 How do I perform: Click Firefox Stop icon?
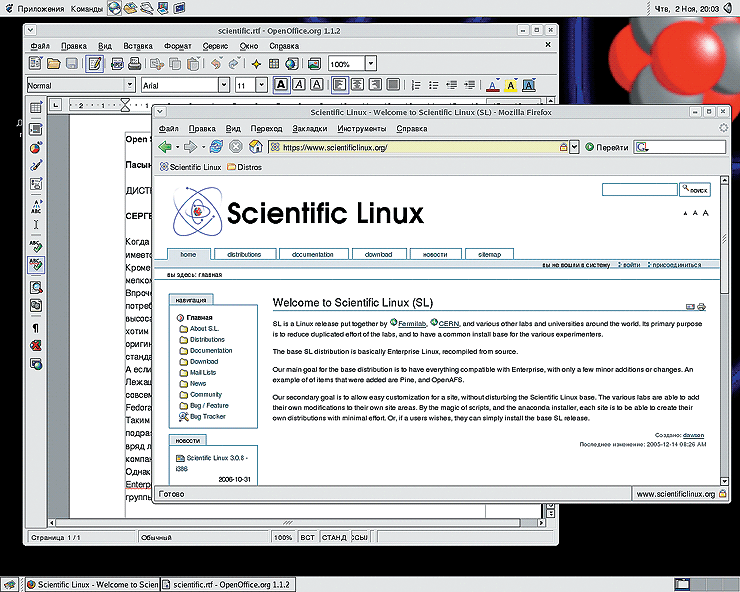pyautogui.click(x=235, y=147)
